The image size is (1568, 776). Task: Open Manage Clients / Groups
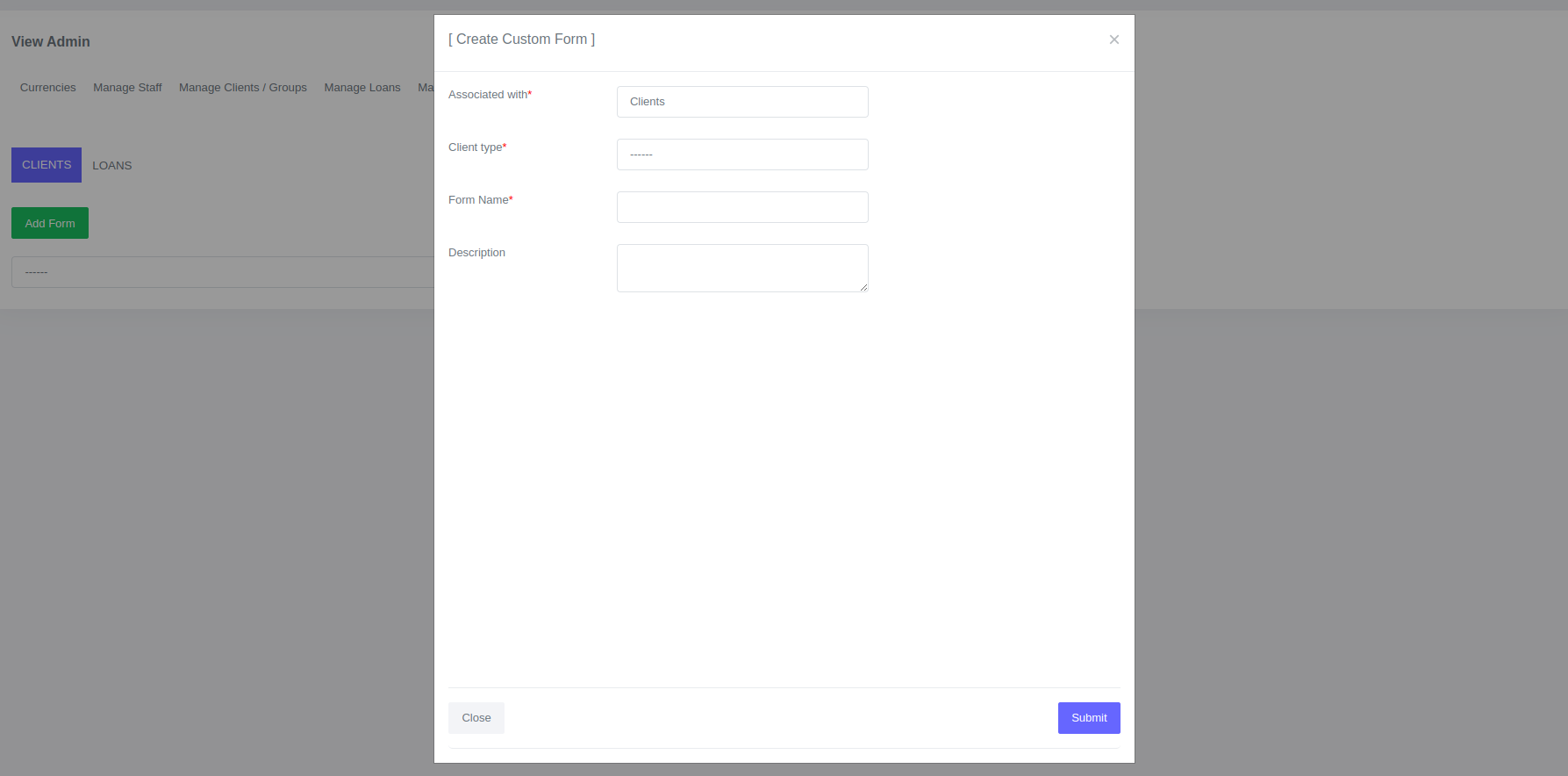tap(243, 88)
